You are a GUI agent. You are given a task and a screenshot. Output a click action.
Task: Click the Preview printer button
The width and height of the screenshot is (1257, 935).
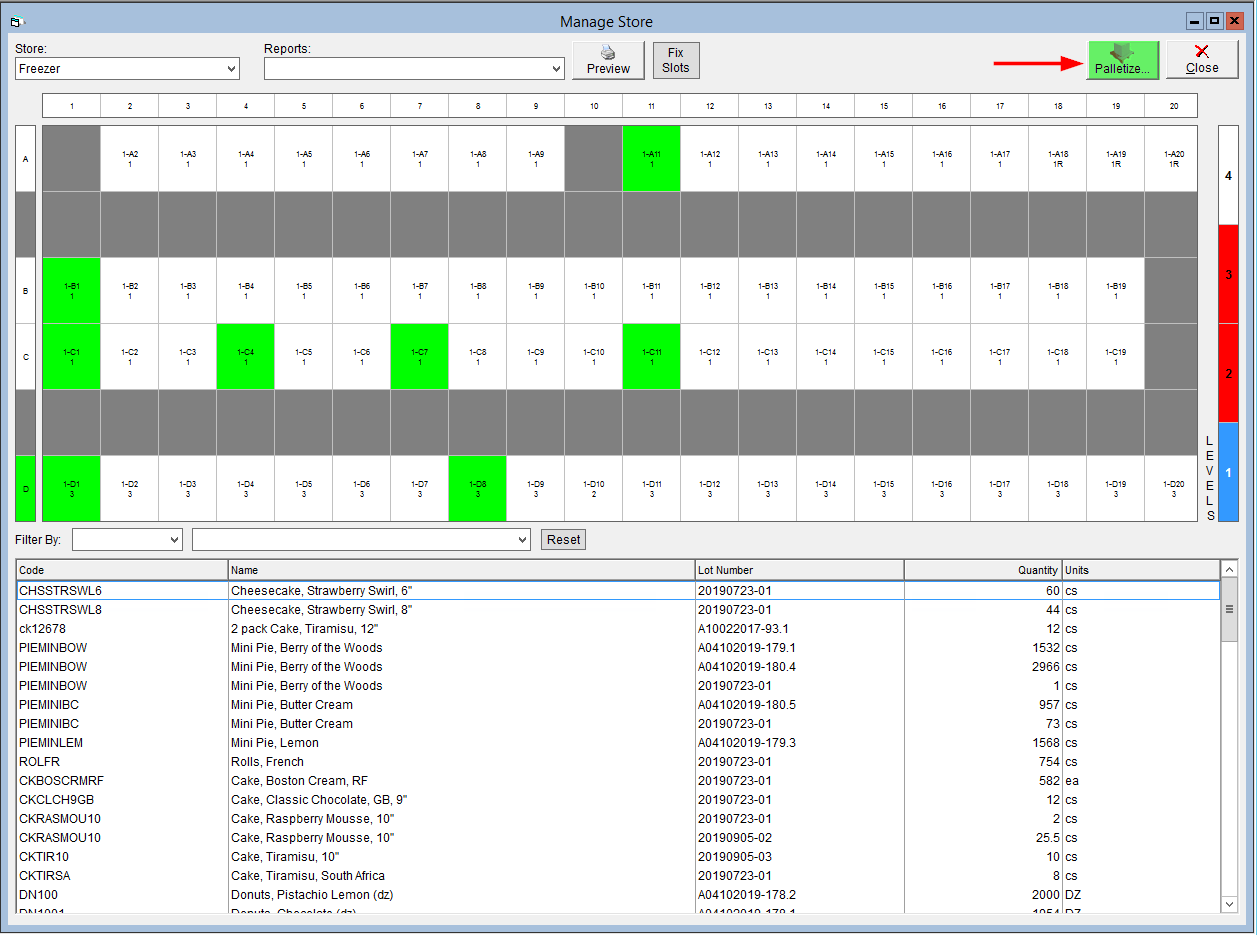coord(608,60)
